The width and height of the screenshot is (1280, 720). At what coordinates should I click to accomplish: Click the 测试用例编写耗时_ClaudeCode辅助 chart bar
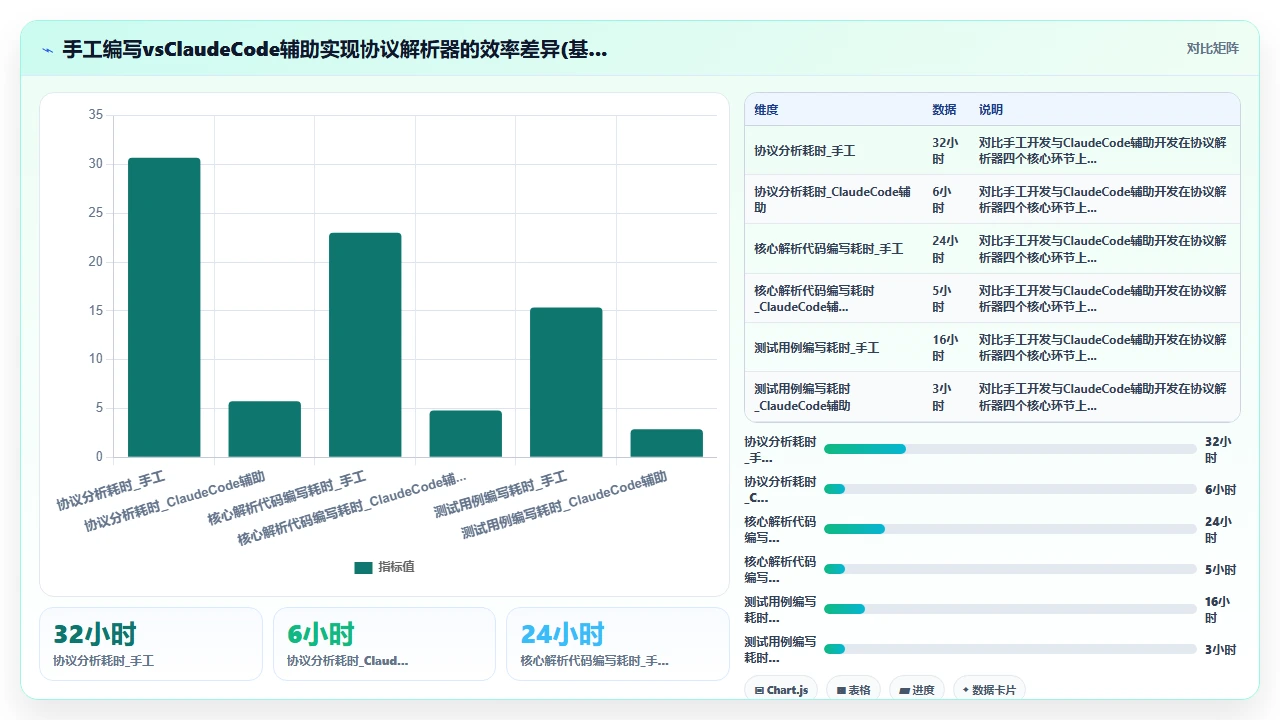pyautogui.click(x=666, y=443)
